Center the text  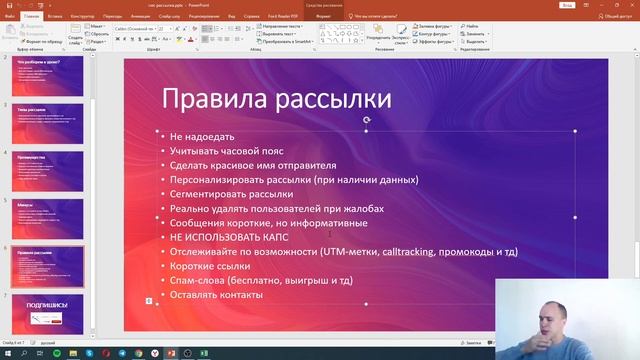pos(212,39)
